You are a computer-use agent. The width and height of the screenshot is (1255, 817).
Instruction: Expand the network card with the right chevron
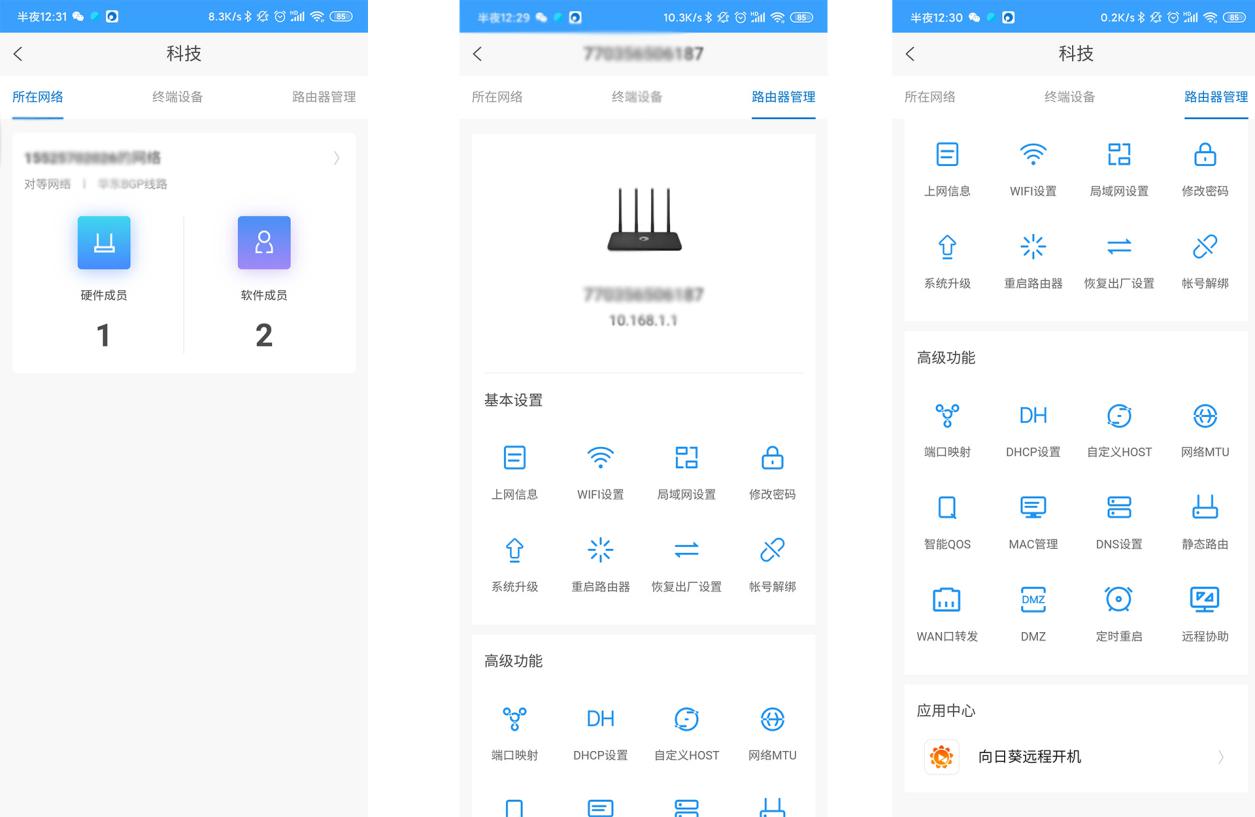pos(336,158)
